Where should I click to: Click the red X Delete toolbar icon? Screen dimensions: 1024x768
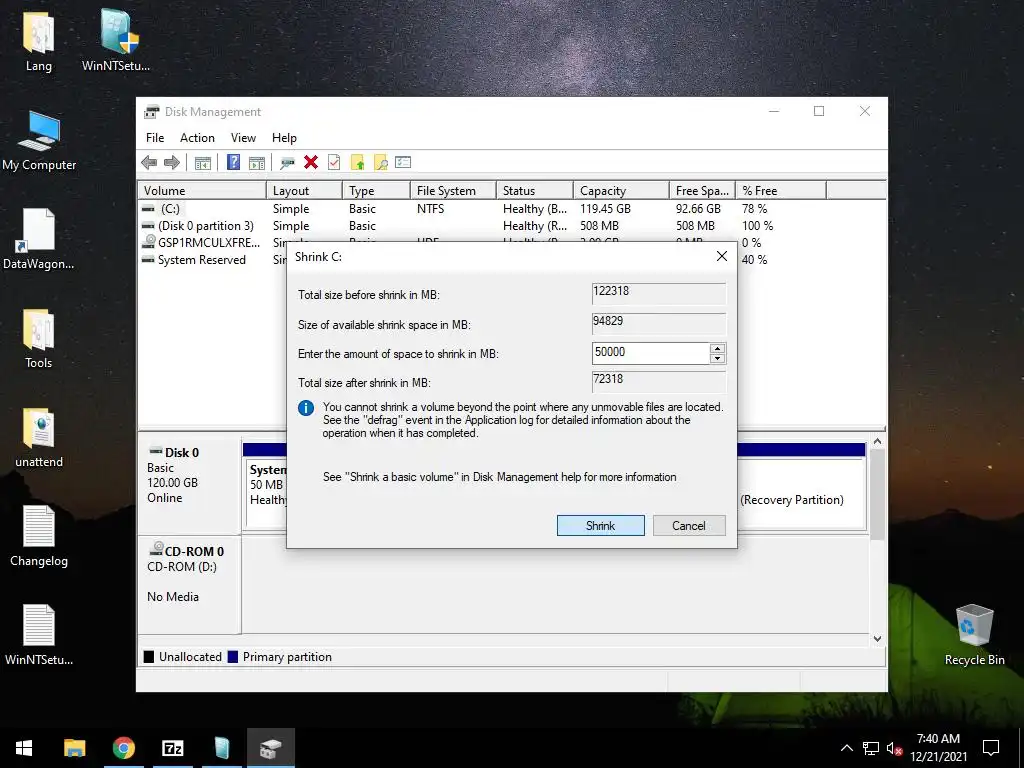pyautogui.click(x=311, y=162)
